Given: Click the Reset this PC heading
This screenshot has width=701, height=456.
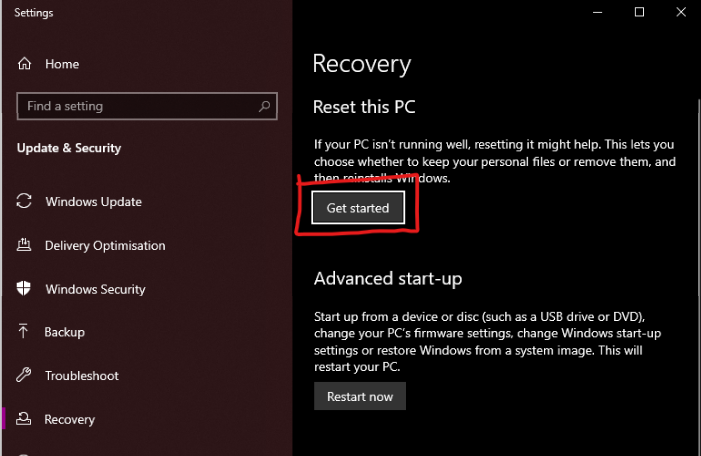Looking at the screenshot, I should tap(364, 107).
